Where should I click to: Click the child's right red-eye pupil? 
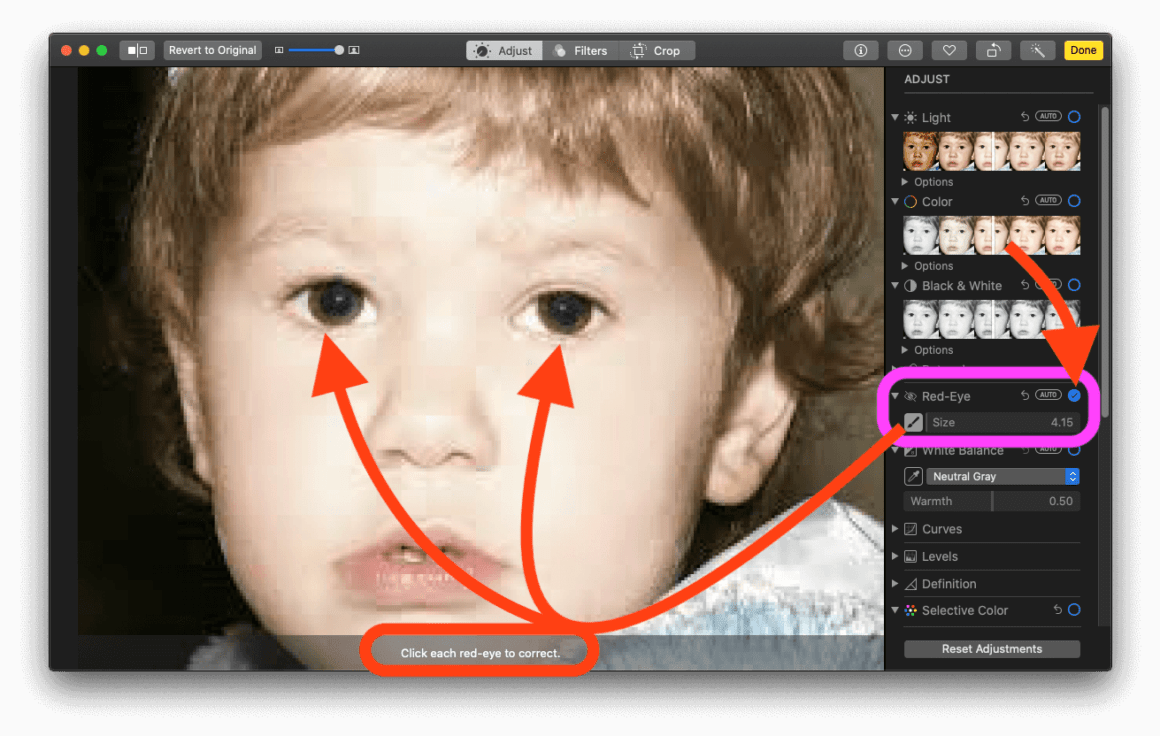pos(564,307)
